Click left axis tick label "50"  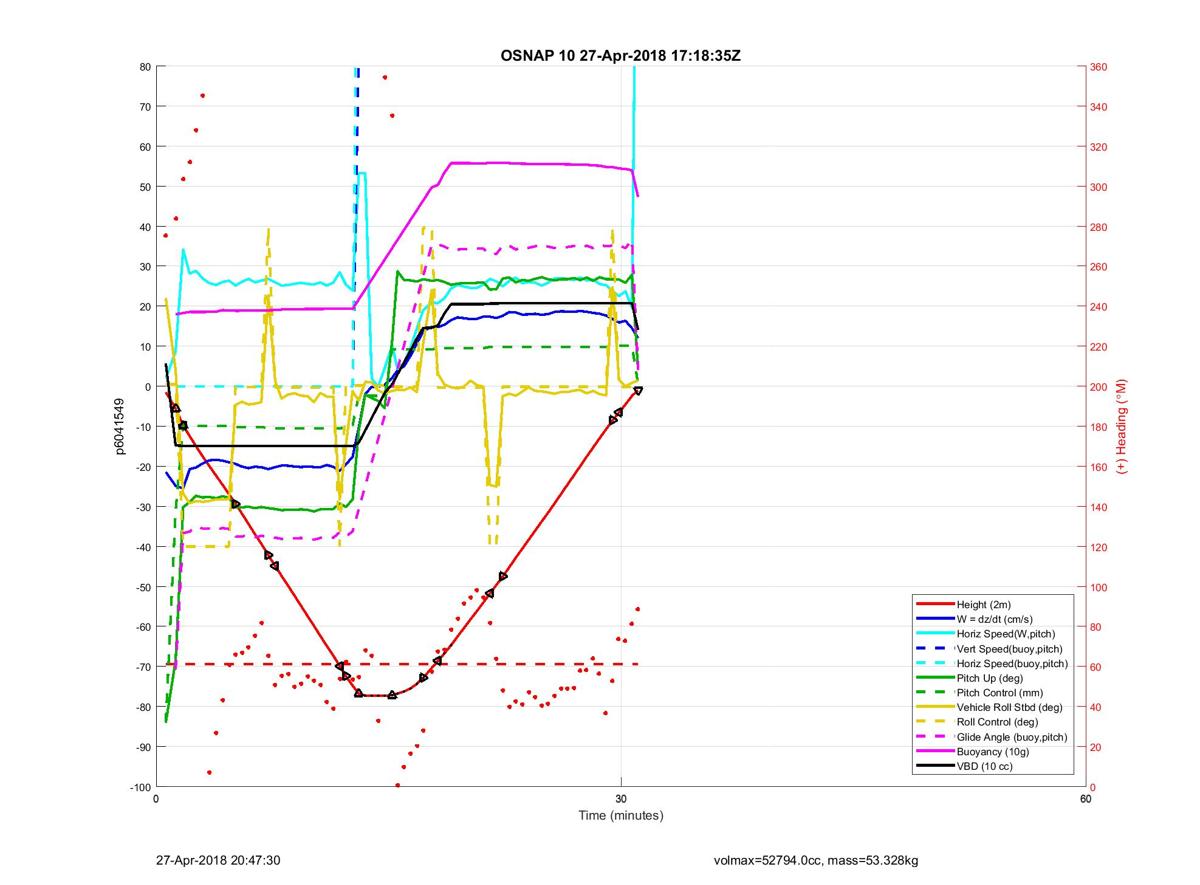pos(144,187)
